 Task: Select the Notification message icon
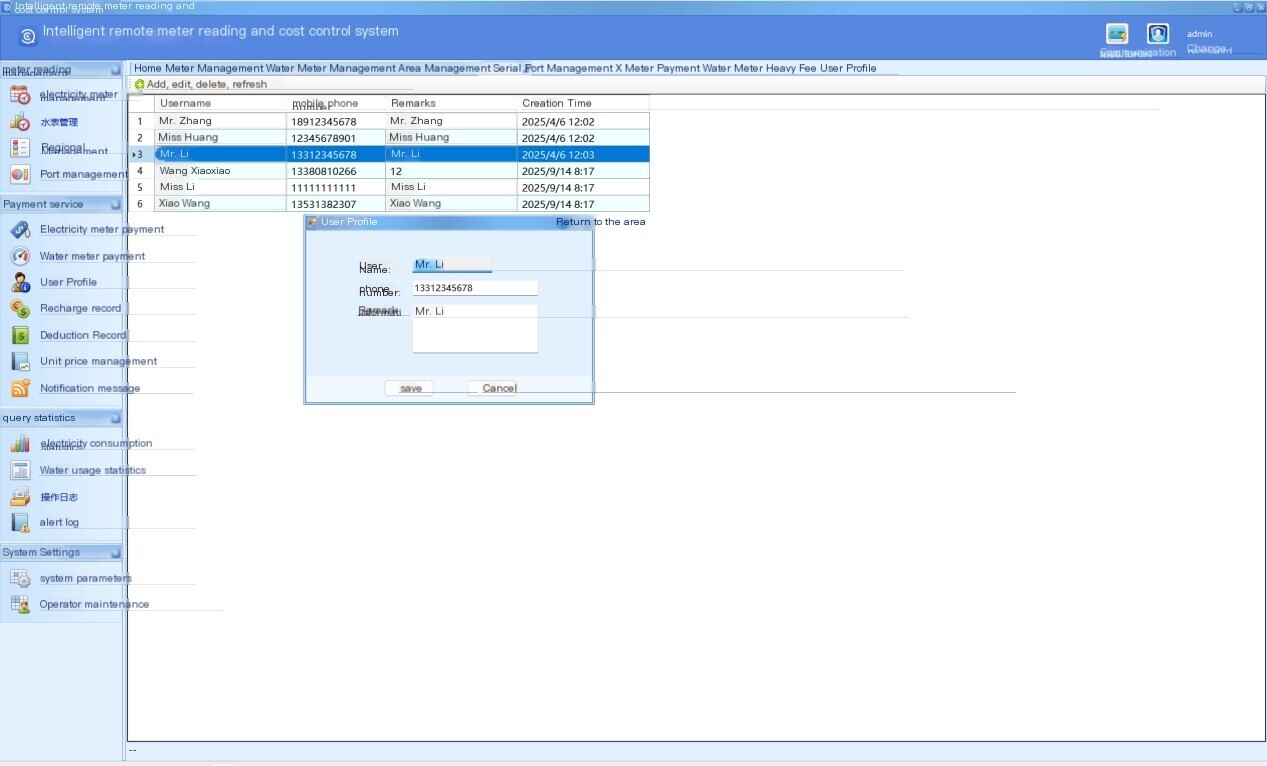pos(20,388)
